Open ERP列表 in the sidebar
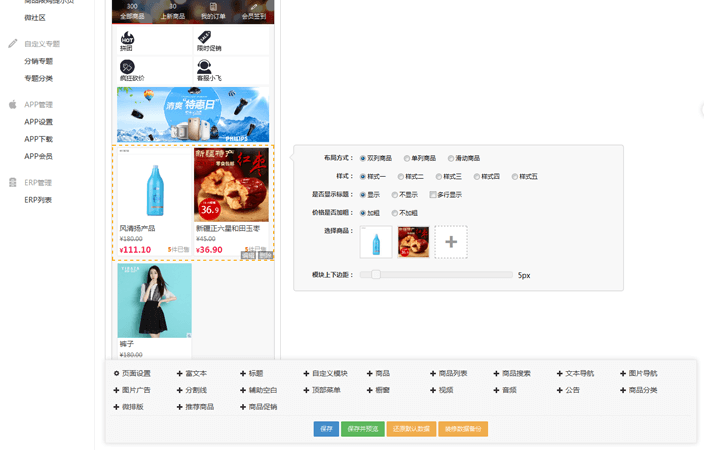 click(x=38, y=200)
